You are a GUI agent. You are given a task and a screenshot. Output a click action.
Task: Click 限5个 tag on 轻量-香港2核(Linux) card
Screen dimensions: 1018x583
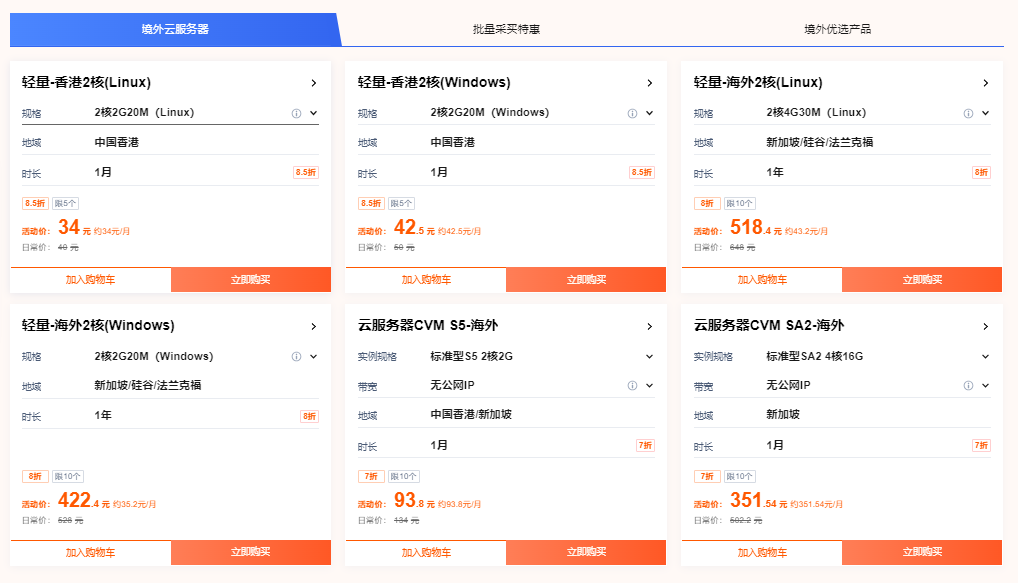[x=66, y=203]
